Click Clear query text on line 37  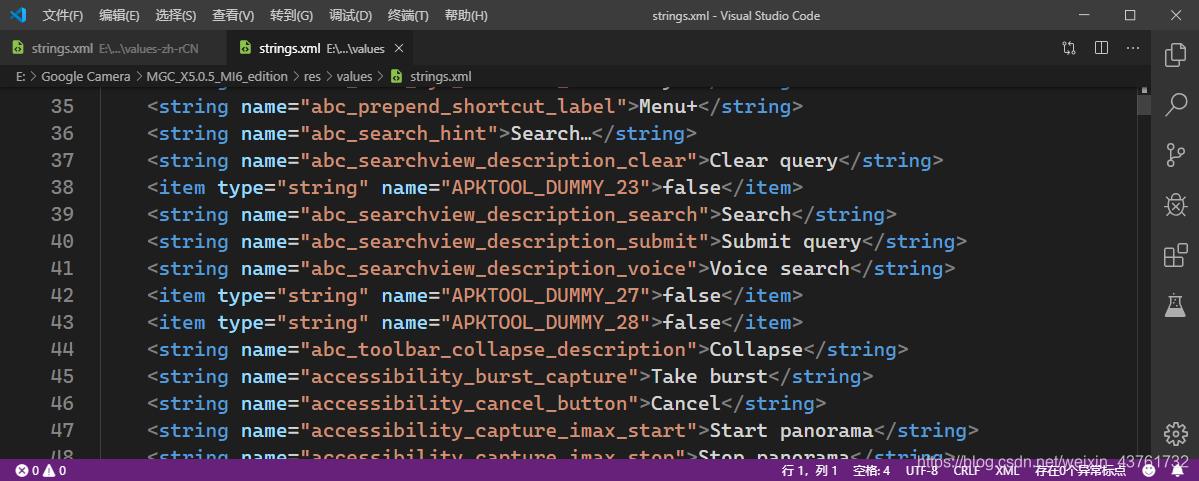tap(774, 161)
